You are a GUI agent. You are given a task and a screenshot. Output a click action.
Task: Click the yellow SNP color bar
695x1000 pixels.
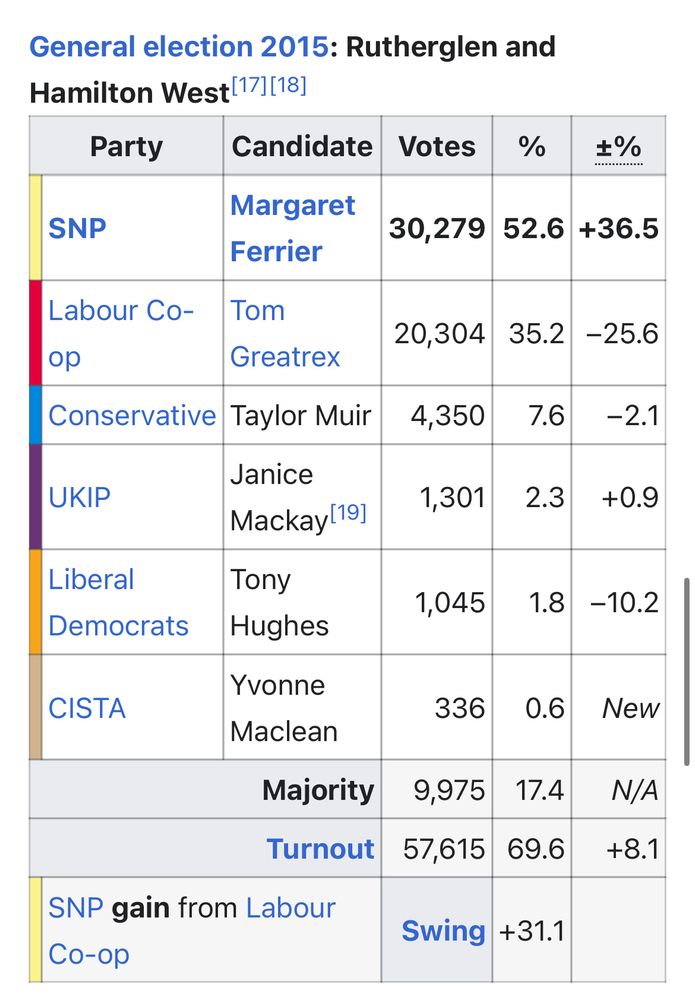point(35,228)
